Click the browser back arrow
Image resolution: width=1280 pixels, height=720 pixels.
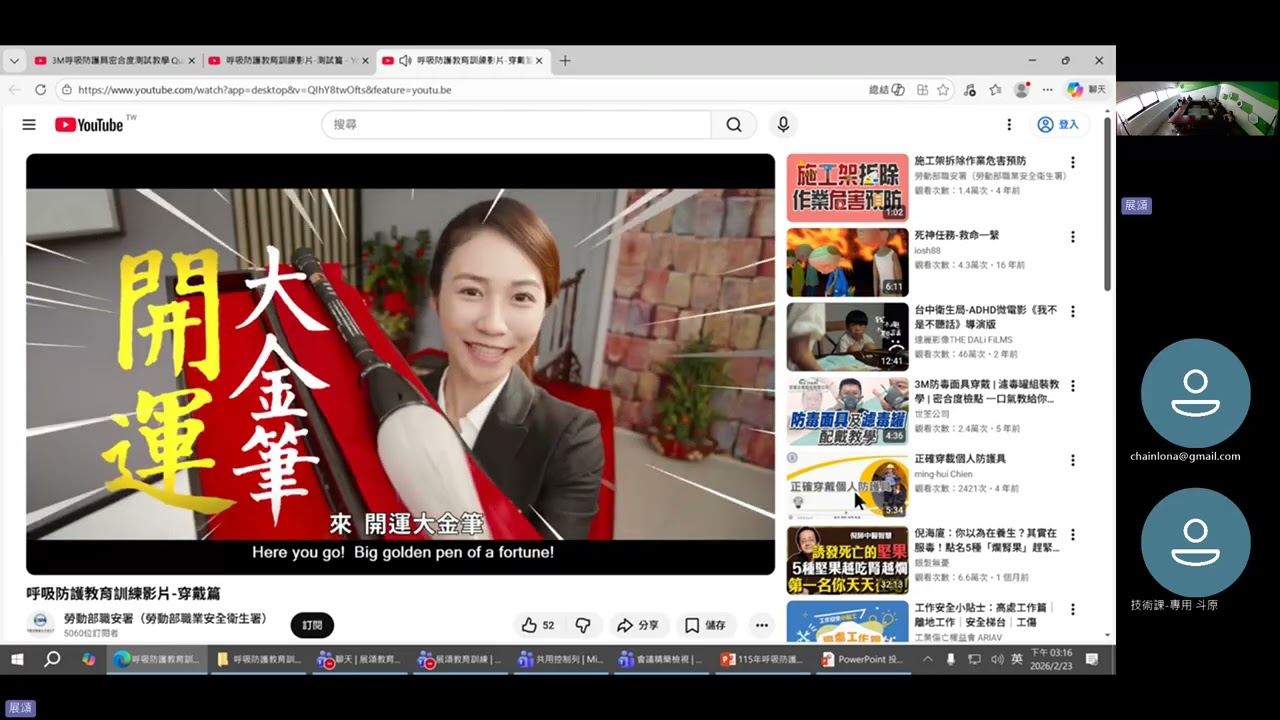pos(14,89)
